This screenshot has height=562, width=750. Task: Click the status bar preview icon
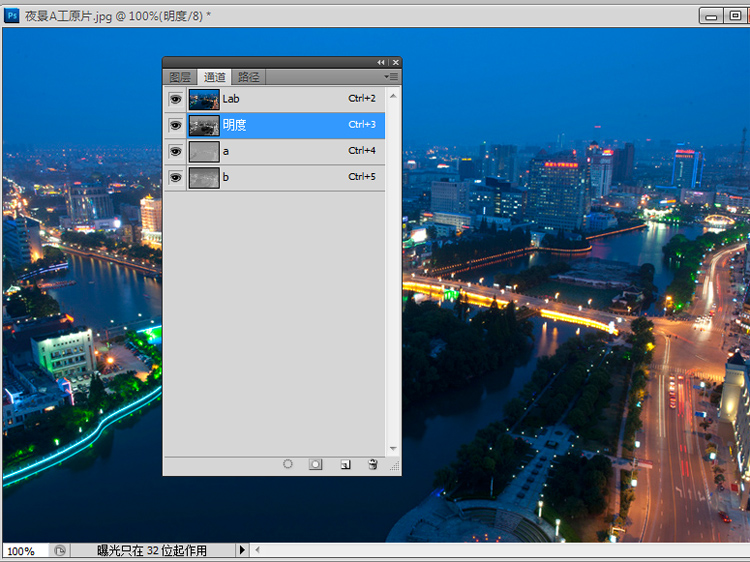(60, 550)
